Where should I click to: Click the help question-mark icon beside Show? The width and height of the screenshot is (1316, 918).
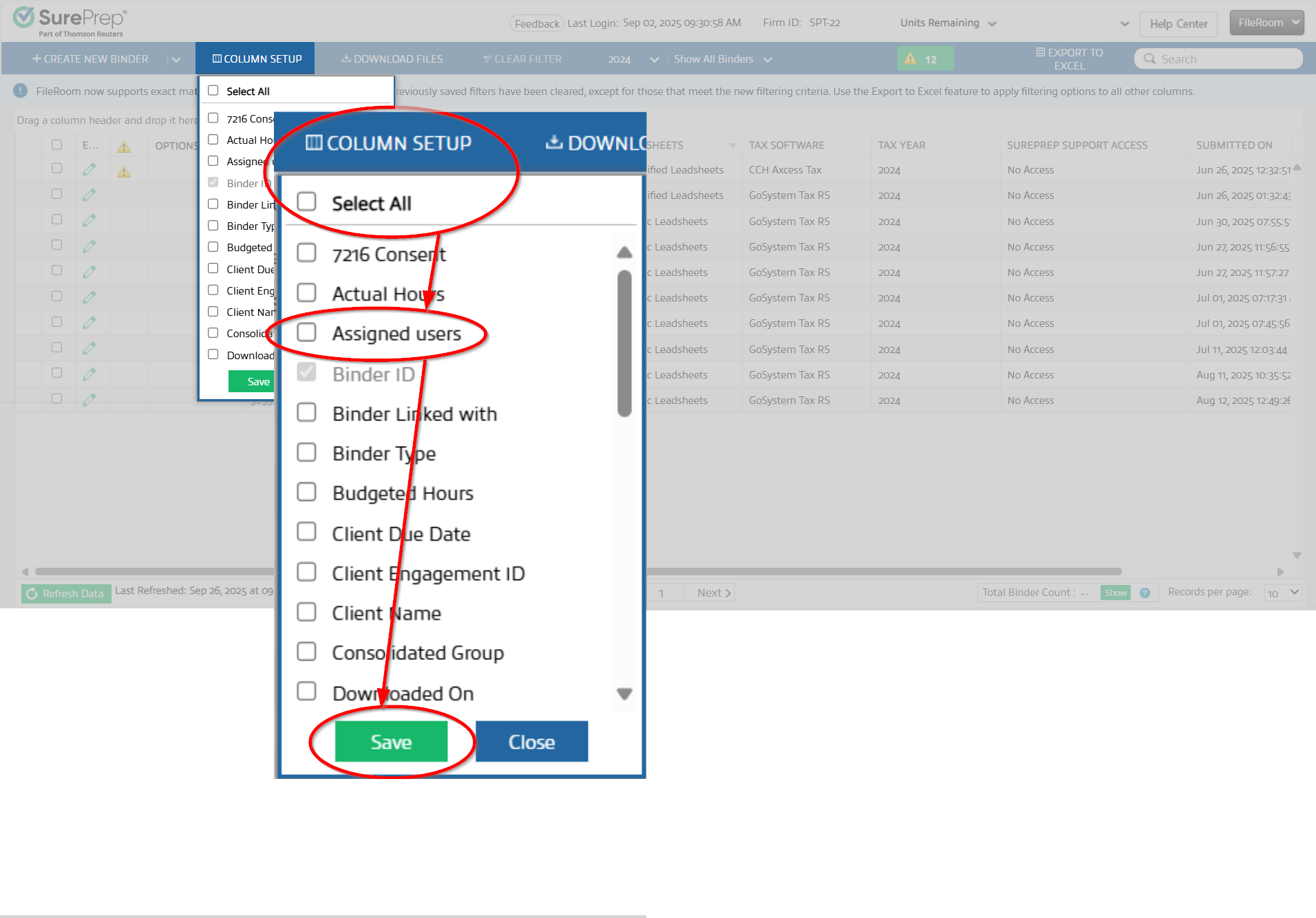tap(1145, 593)
